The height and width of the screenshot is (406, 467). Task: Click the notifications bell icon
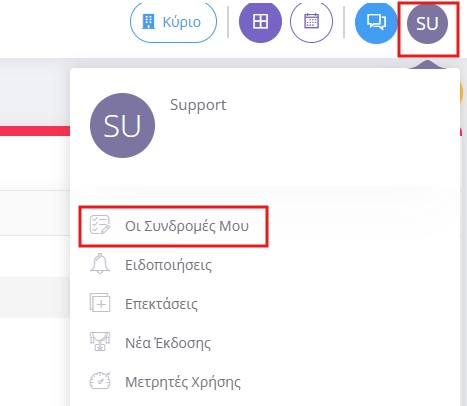coord(100,264)
